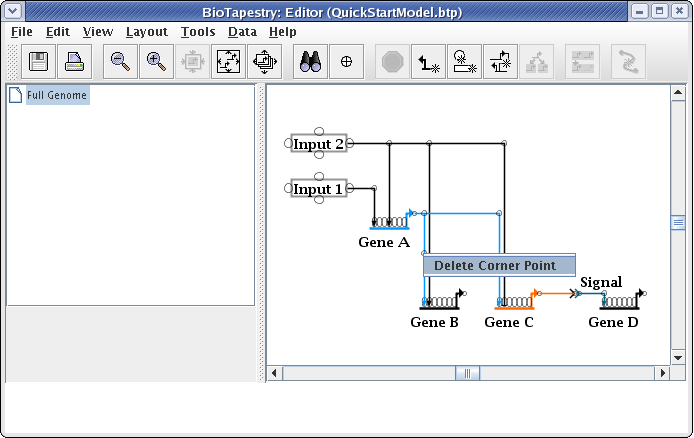Click the Print icon in toolbar
Image resolution: width=694 pixels, height=438 pixels.
point(75,62)
